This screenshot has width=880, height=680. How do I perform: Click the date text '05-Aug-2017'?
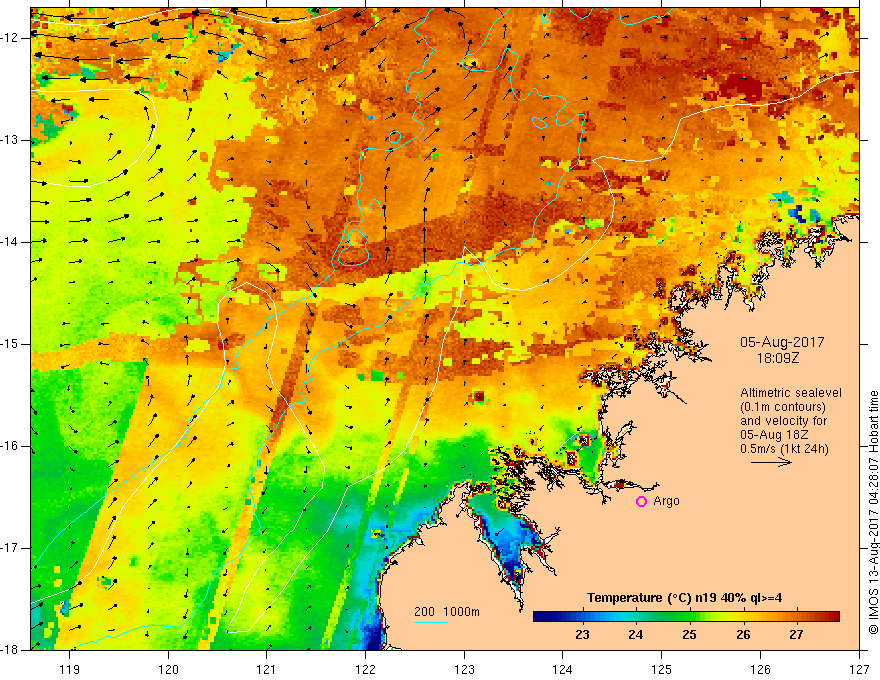(782, 342)
